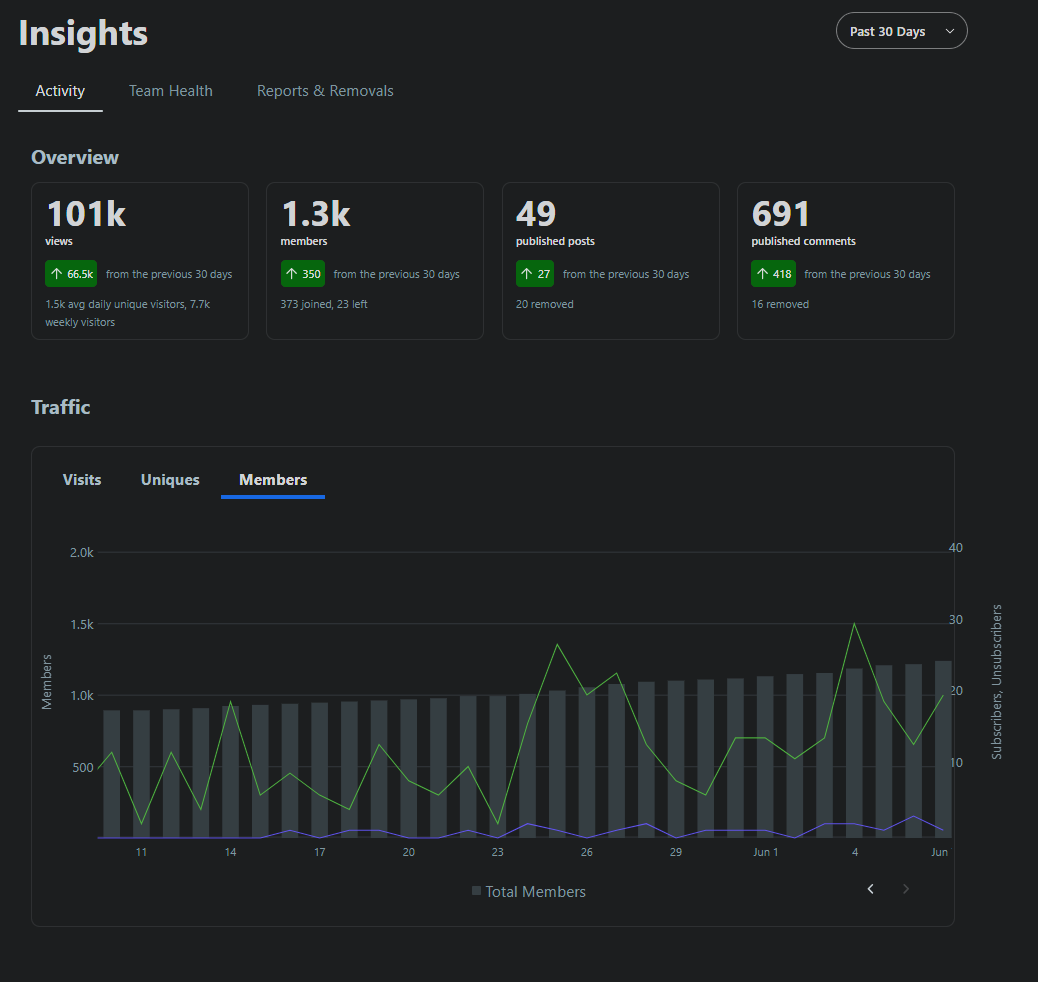Click the 1.3k members card
The height and width of the screenshot is (982, 1038).
point(375,261)
